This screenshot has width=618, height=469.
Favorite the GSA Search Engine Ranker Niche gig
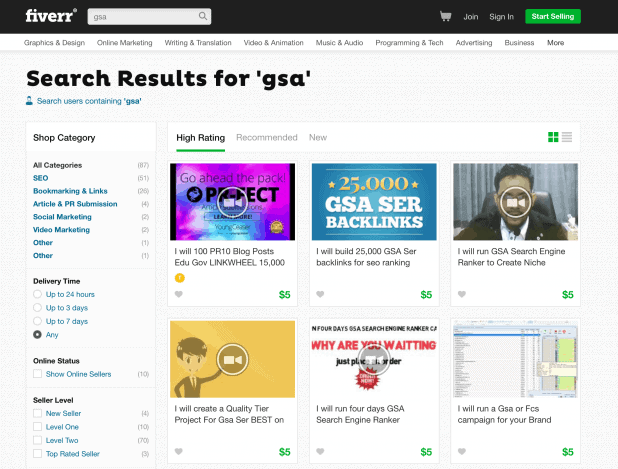pos(462,294)
